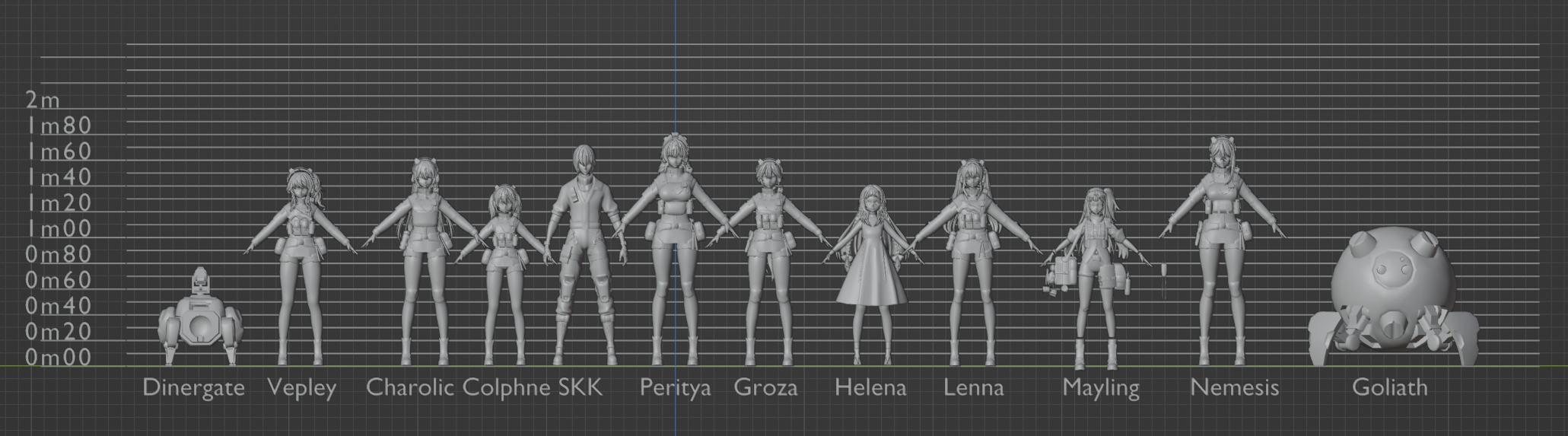
Task: Click the 'Vepley' name label
Action: [x=302, y=389]
